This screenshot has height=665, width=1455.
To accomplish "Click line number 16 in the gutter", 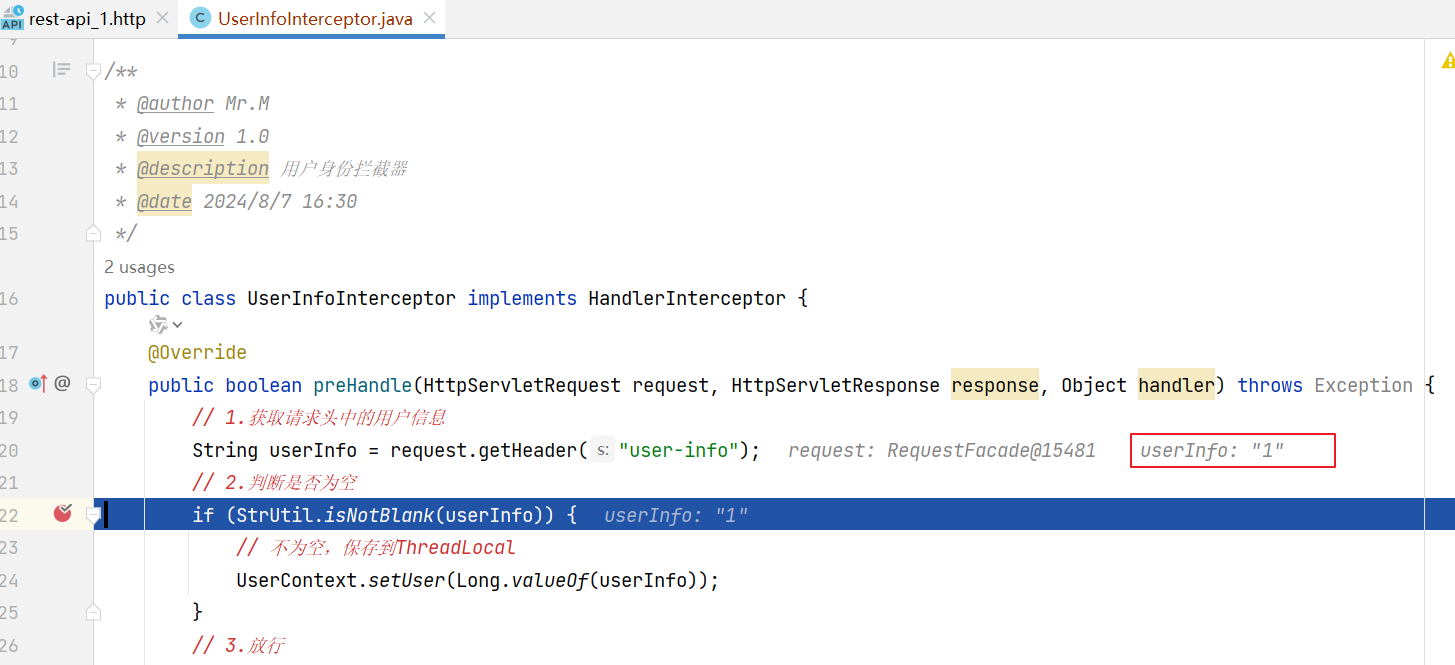I will point(10,298).
